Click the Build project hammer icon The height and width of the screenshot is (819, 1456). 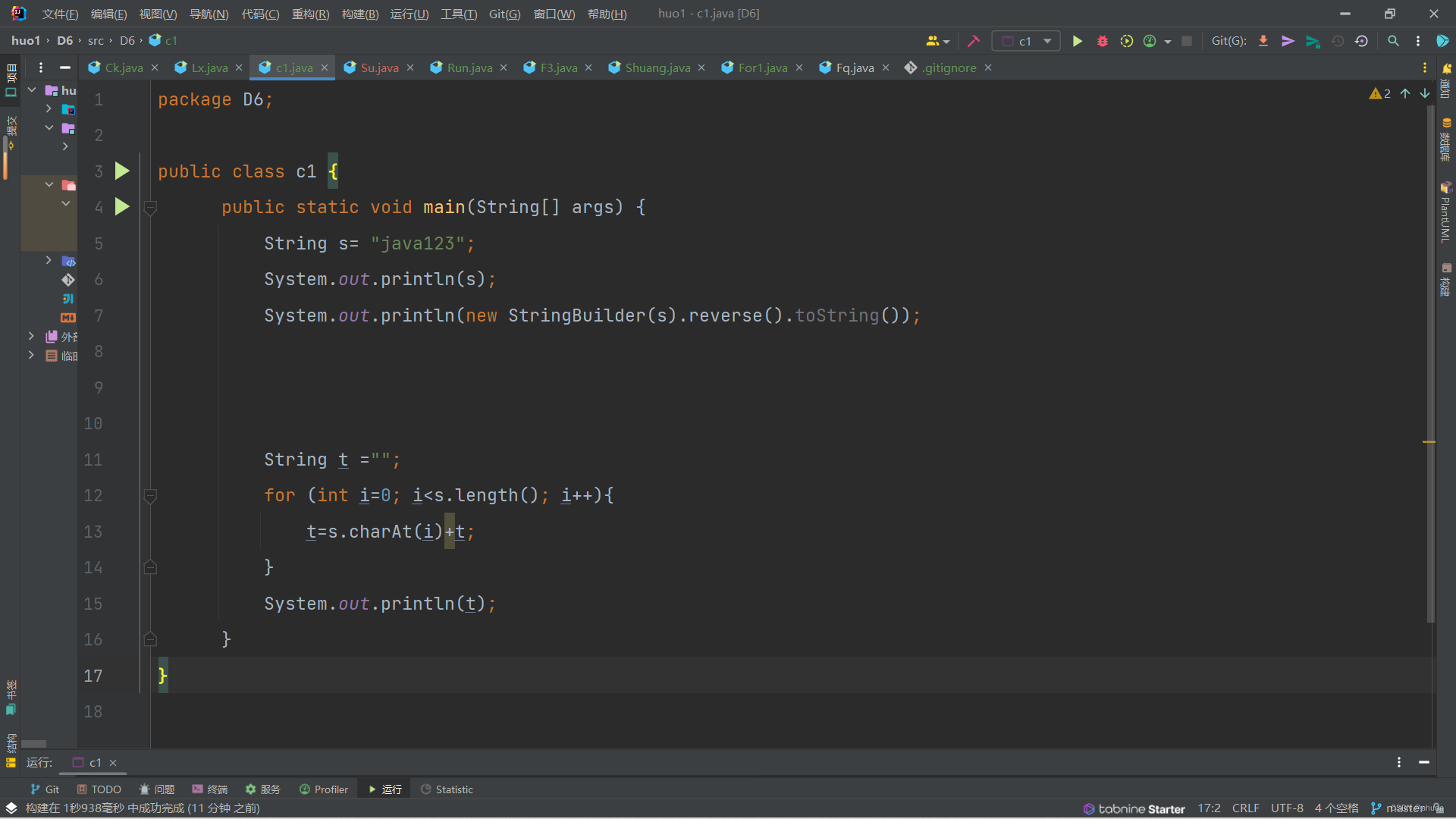(x=974, y=41)
